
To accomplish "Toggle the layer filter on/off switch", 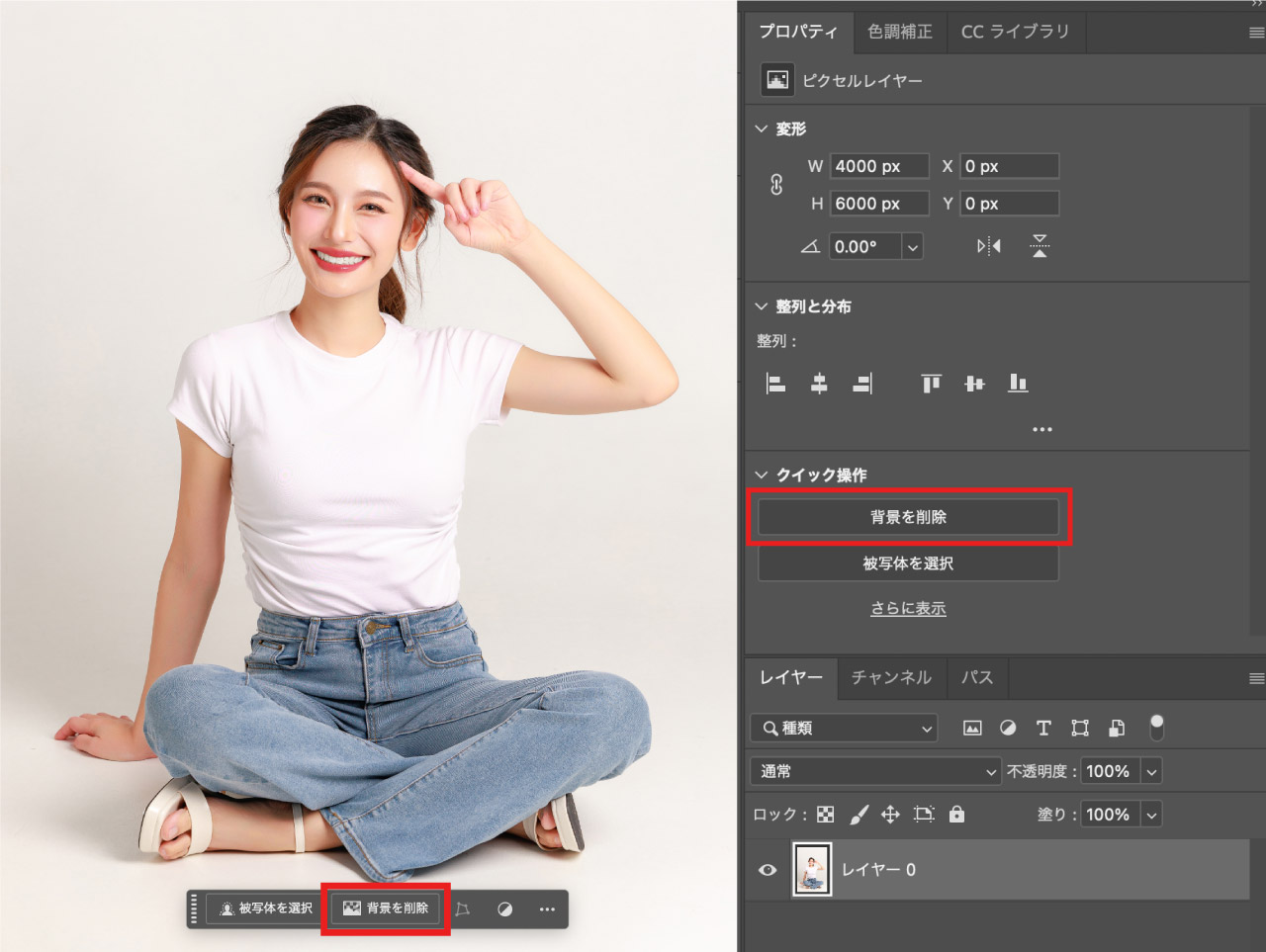I will click(x=1156, y=728).
